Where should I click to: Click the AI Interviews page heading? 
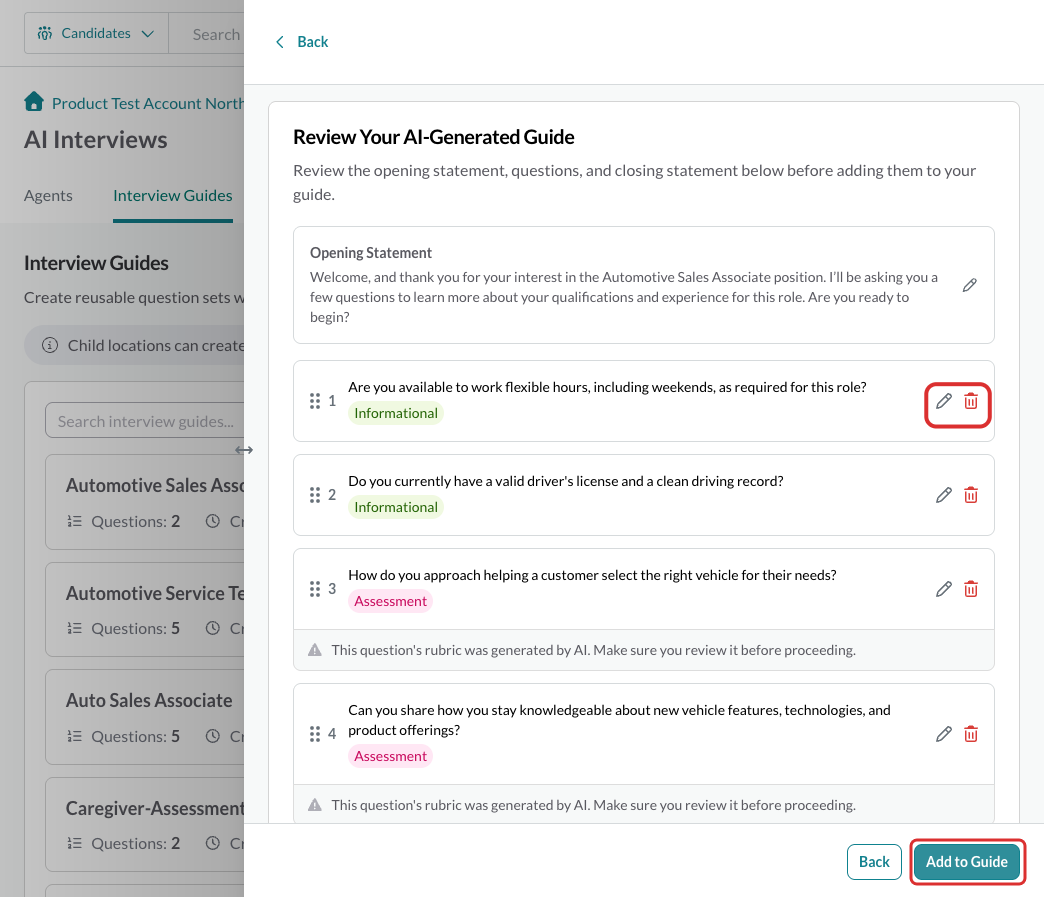(x=96, y=140)
